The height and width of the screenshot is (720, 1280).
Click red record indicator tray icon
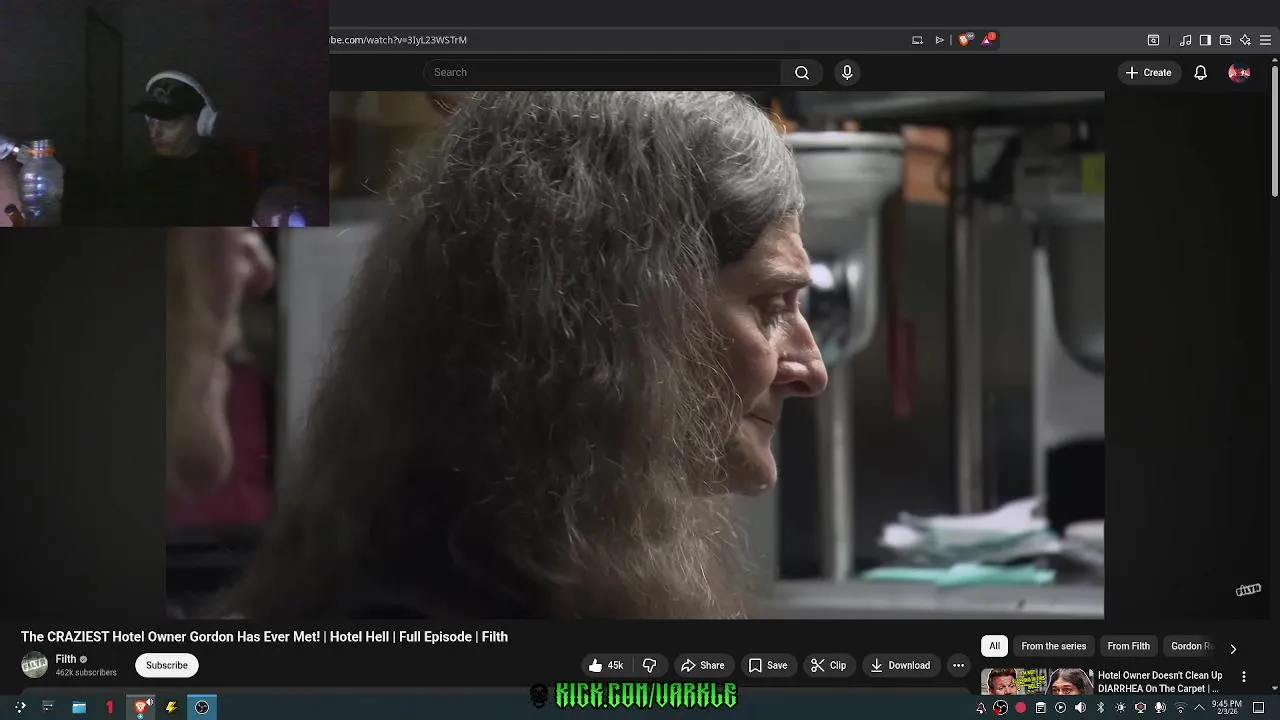1020,708
